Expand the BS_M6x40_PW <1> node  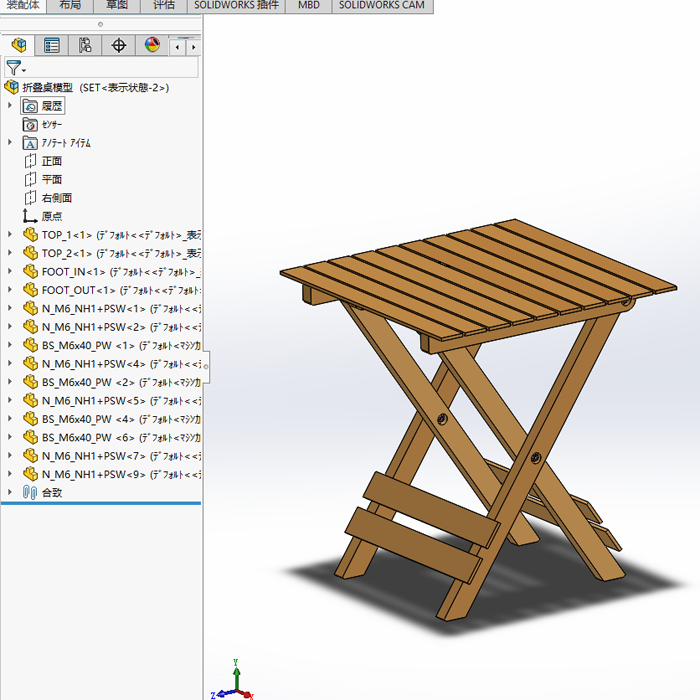[10, 345]
